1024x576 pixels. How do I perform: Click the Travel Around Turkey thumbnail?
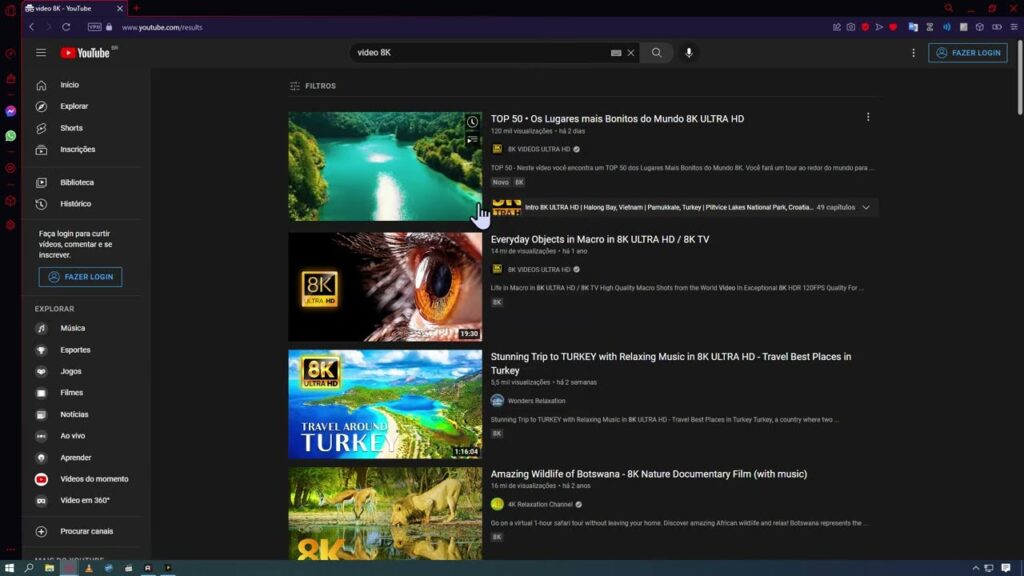[x=385, y=404]
